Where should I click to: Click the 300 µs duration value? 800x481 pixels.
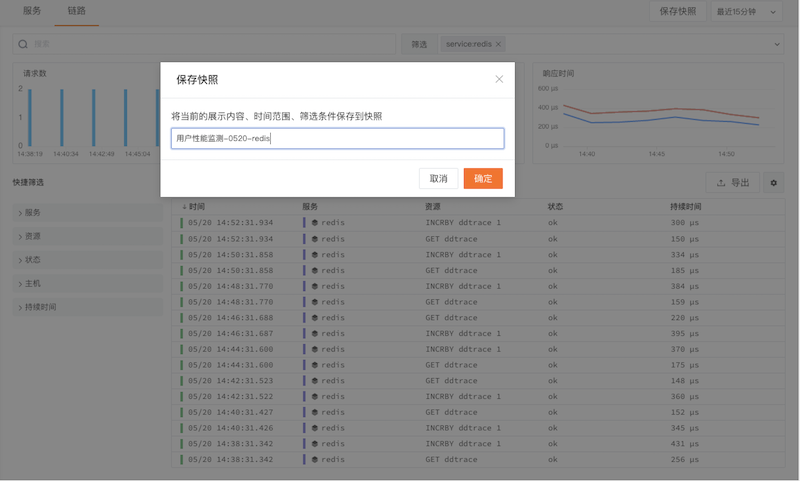(x=685, y=222)
